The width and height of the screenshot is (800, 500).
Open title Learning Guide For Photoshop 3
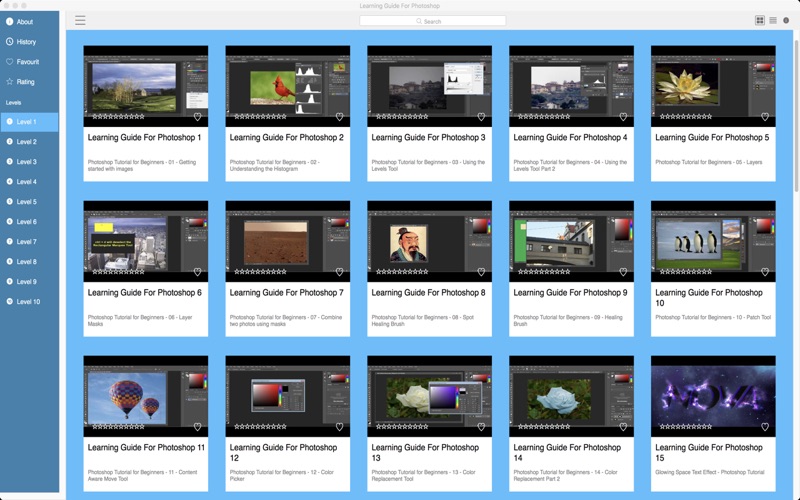(x=429, y=137)
